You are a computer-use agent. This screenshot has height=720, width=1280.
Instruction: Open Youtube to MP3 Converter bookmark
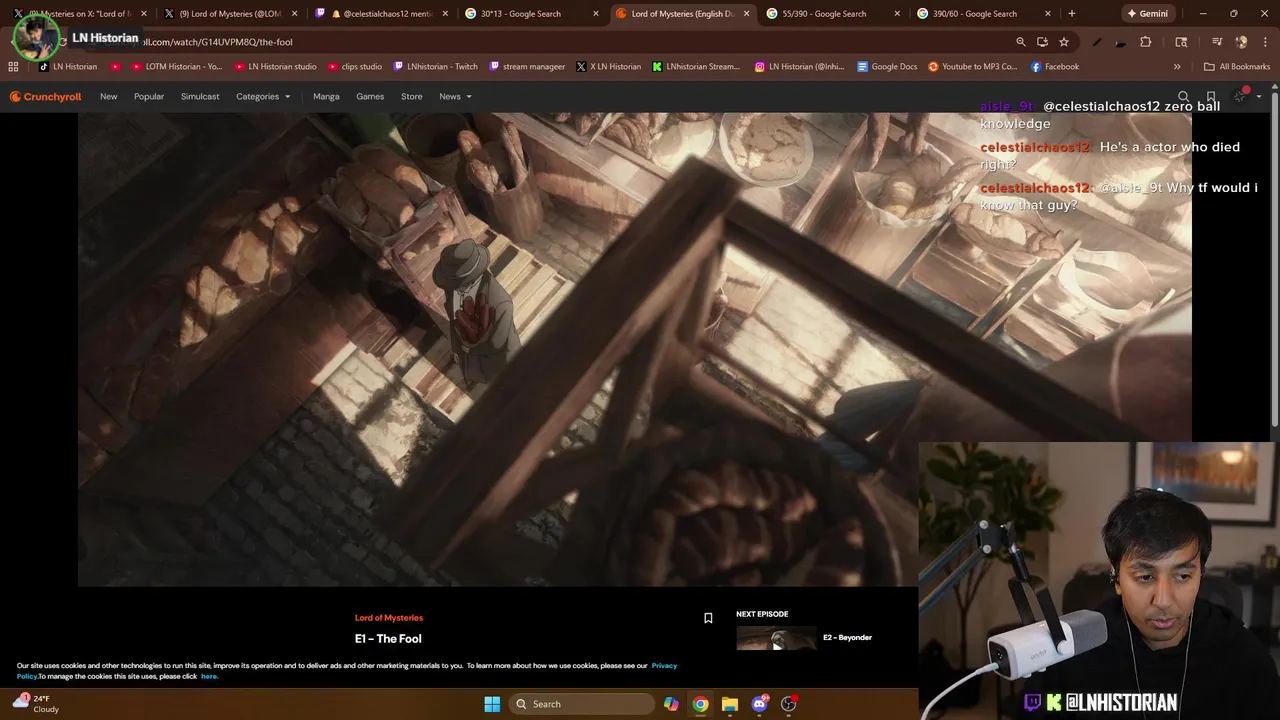[x=972, y=67]
